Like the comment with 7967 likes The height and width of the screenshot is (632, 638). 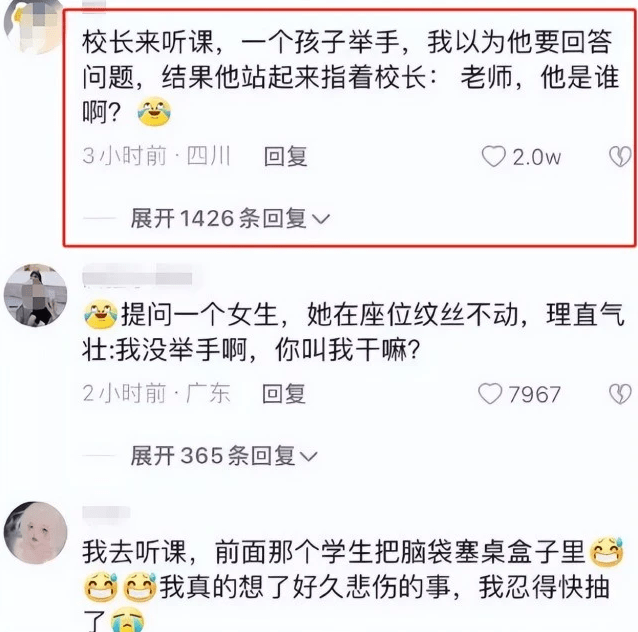coord(490,394)
